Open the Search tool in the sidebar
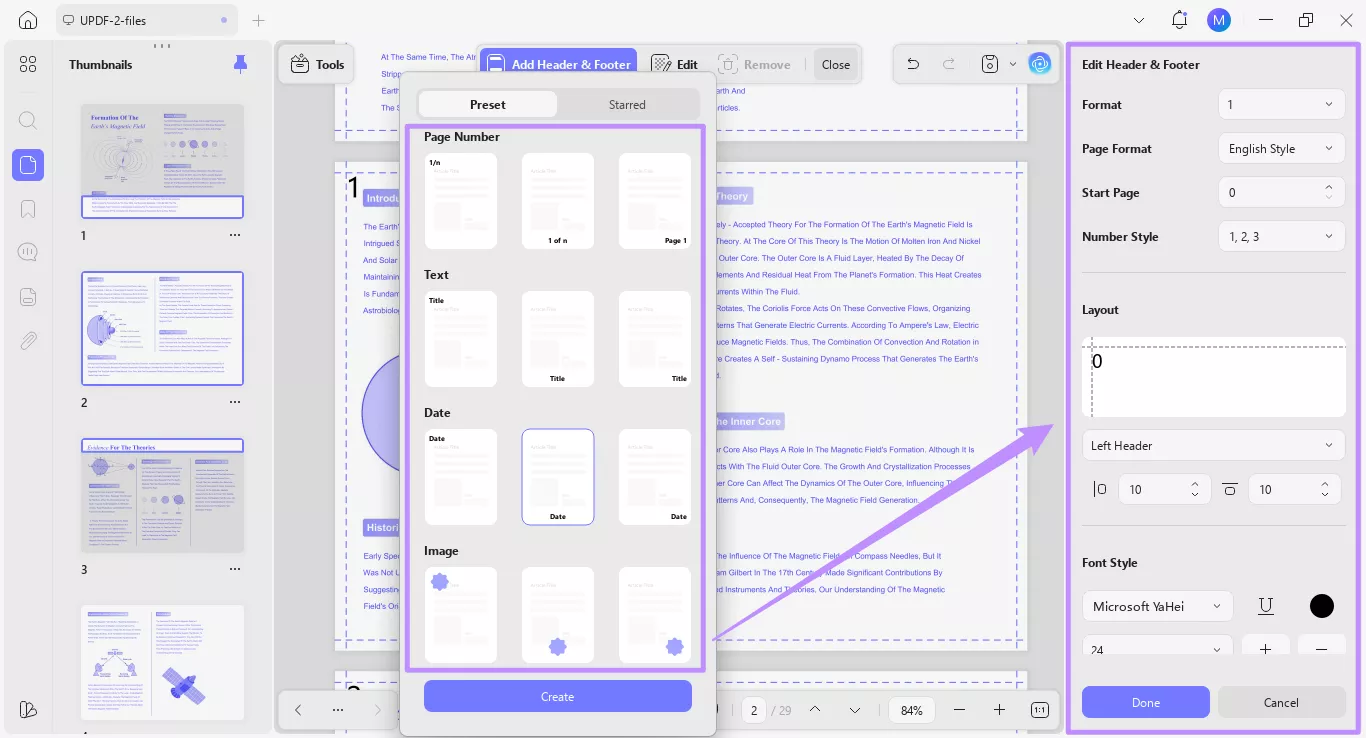 coord(27,120)
